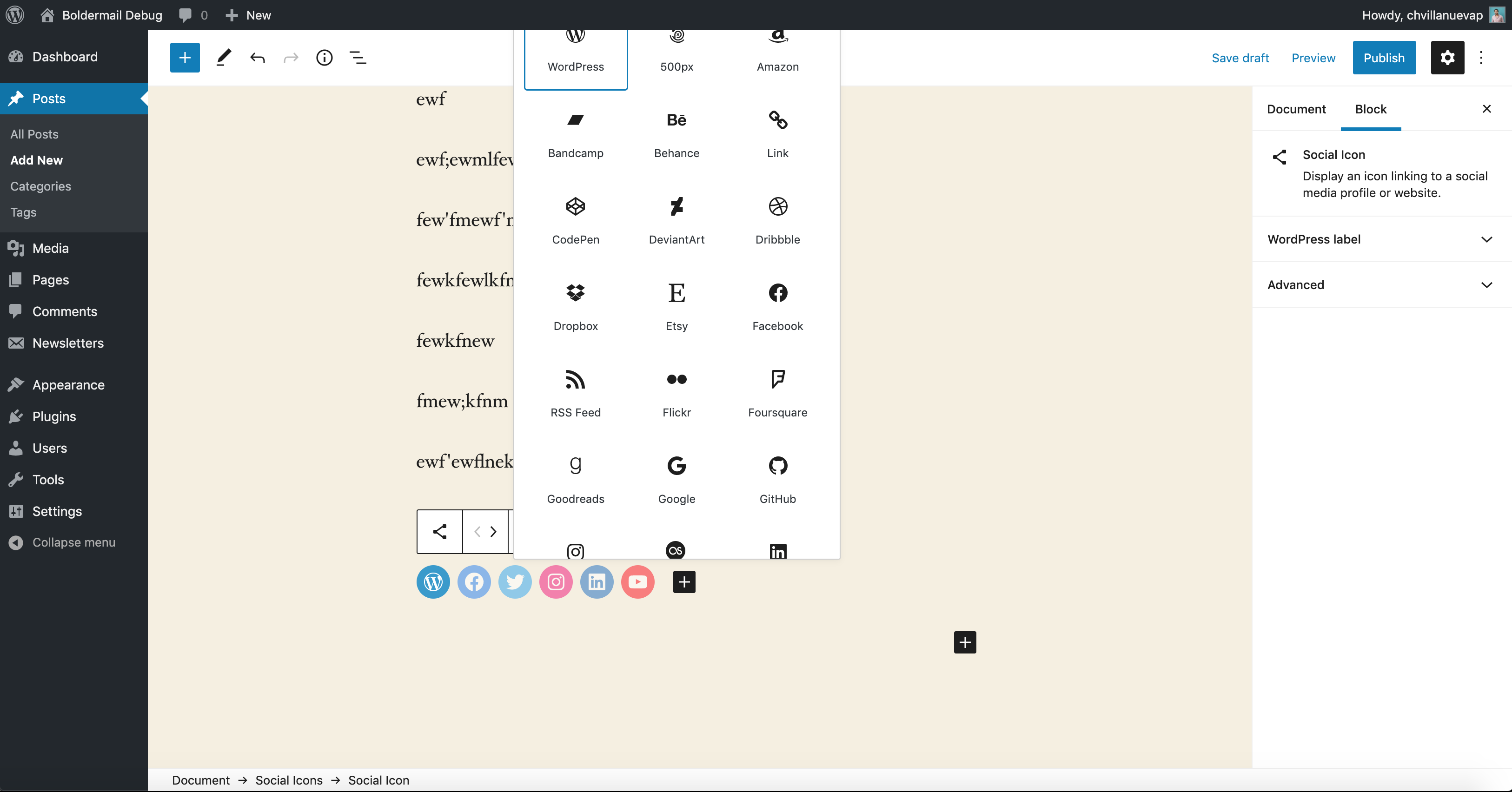This screenshot has height=792, width=1512.
Task: Close the settings sidebar
Action: 1486,109
